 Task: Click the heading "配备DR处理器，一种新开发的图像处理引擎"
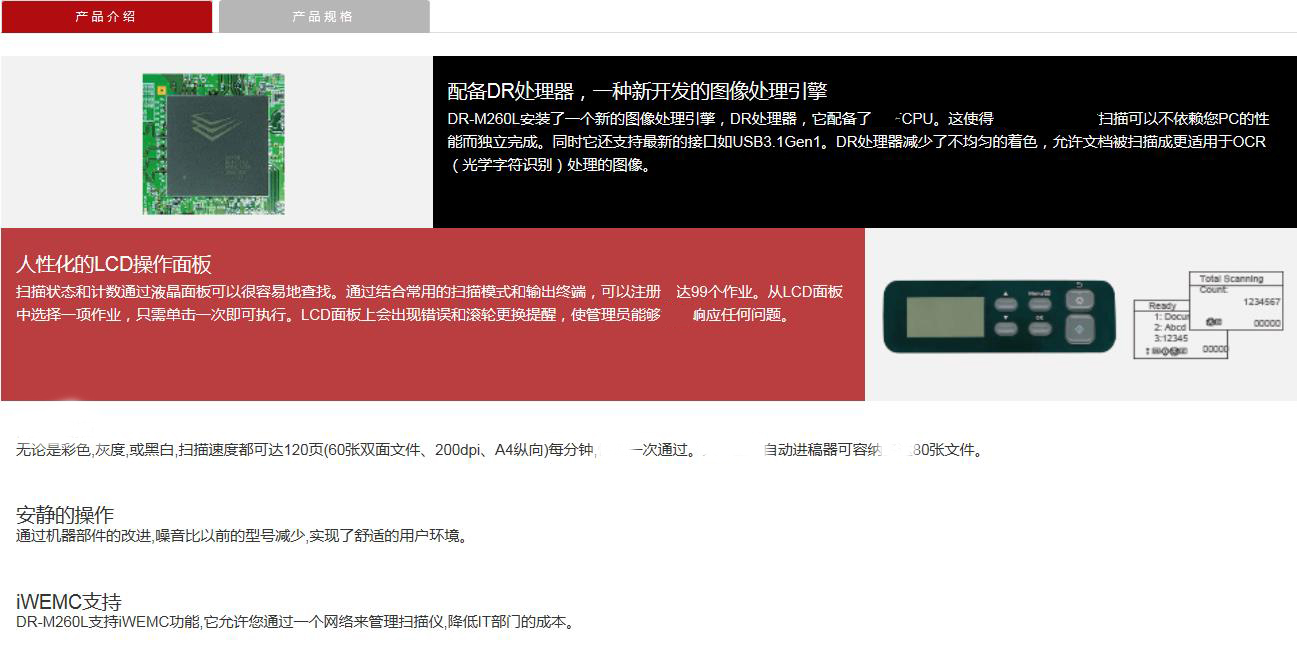[637, 92]
